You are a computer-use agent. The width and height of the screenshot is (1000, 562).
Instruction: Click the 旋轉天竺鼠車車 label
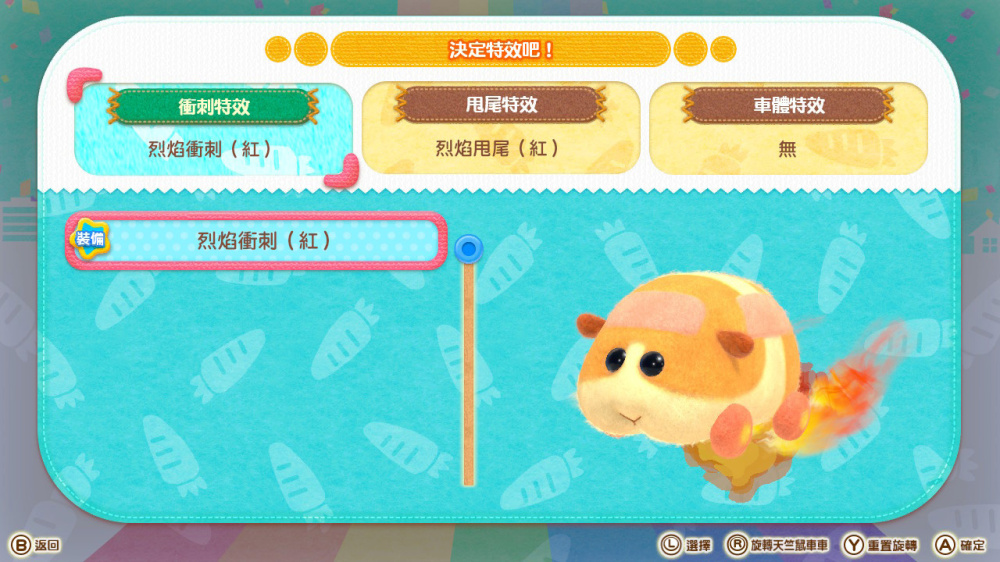click(789, 545)
